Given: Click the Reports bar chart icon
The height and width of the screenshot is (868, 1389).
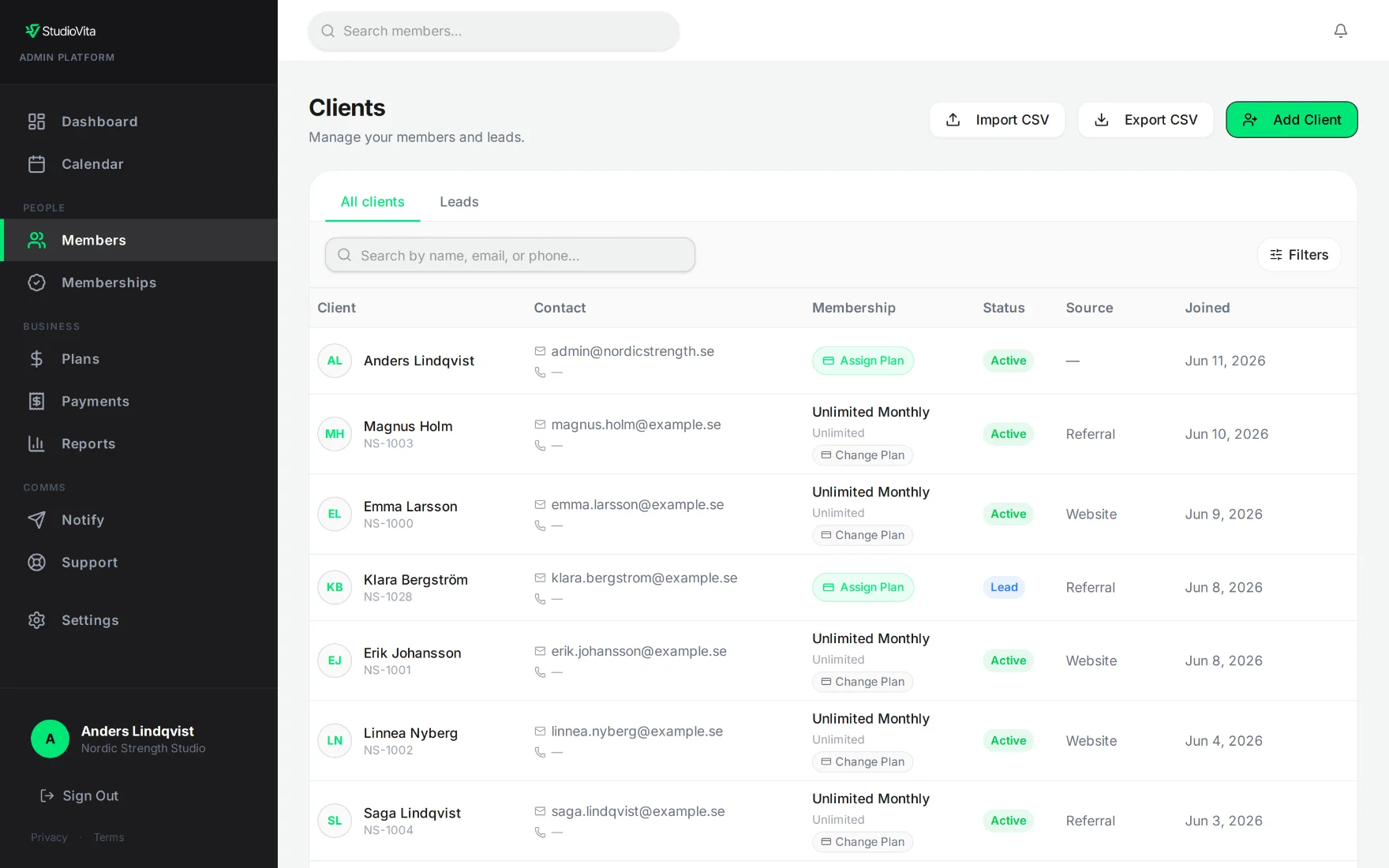Looking at the screenshot, I should [x=36, y=443].
